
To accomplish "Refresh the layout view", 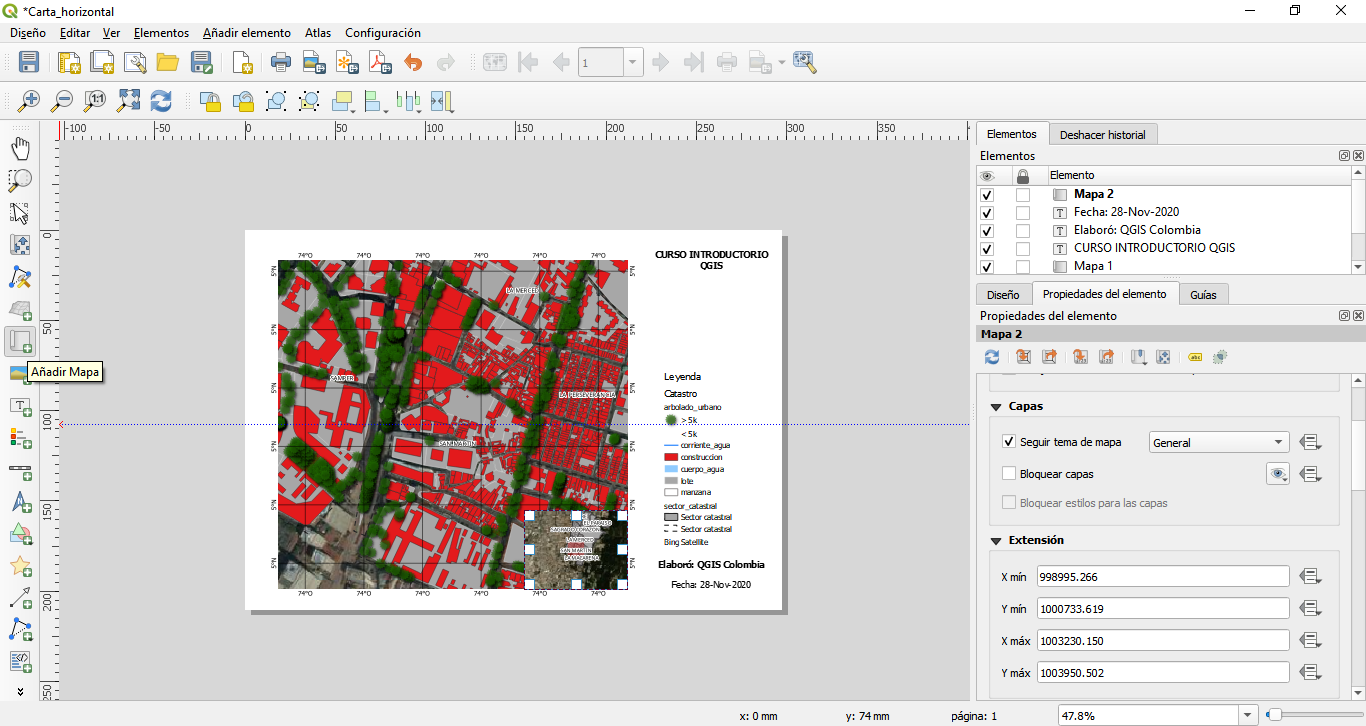I will 161,101.
